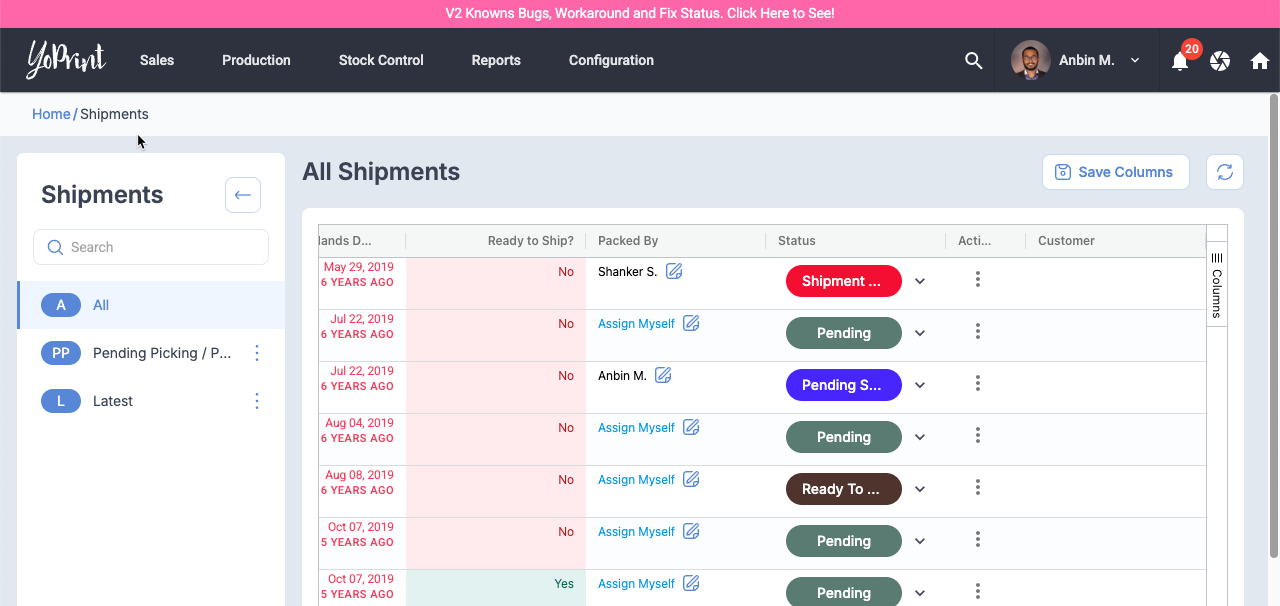Click the refresh shipments icon button
1280x606 pixels.
[1224, 172]
